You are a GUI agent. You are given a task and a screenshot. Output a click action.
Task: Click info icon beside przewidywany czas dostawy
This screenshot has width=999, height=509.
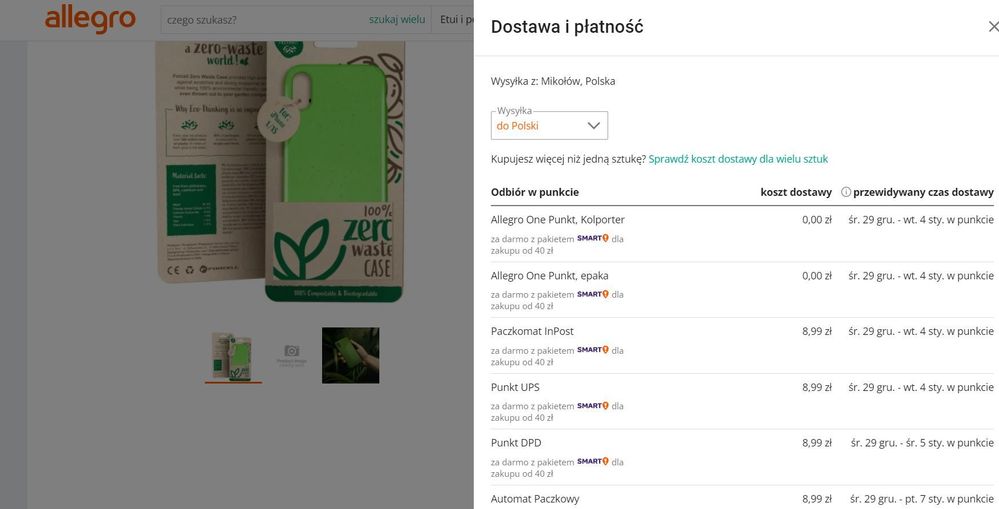(x=846, y=192)
